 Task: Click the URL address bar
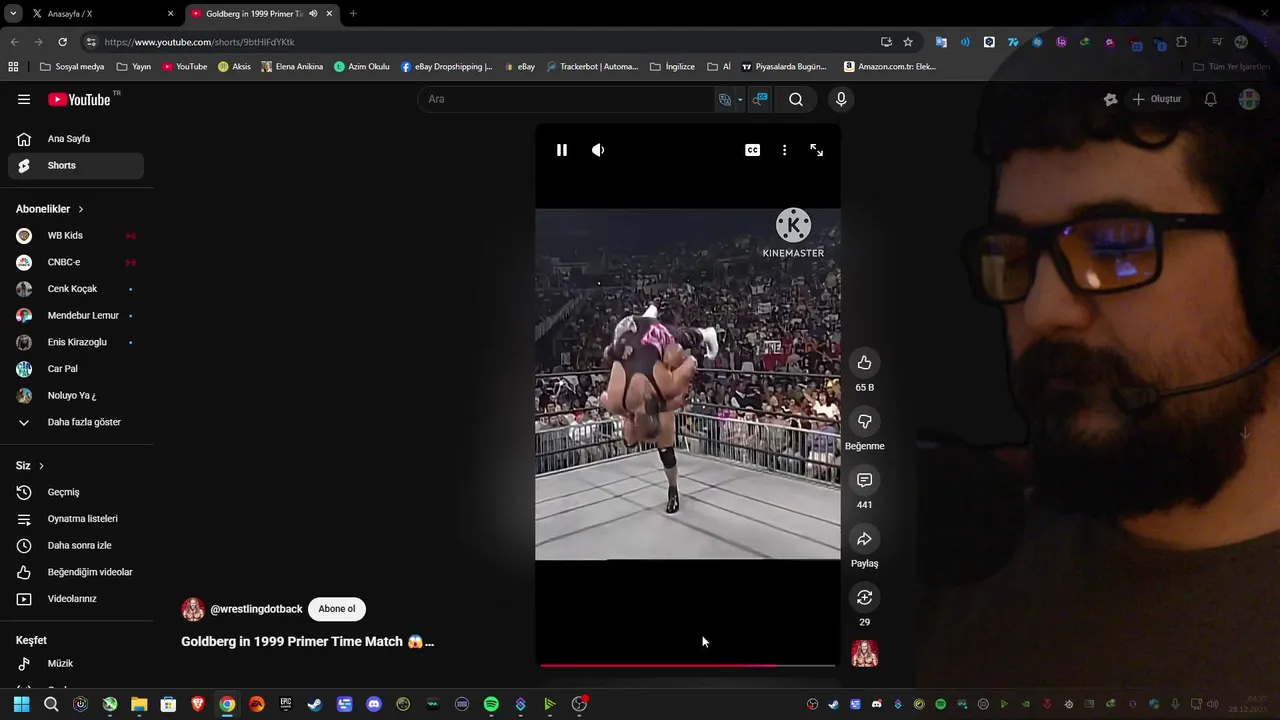coord(480,42)
